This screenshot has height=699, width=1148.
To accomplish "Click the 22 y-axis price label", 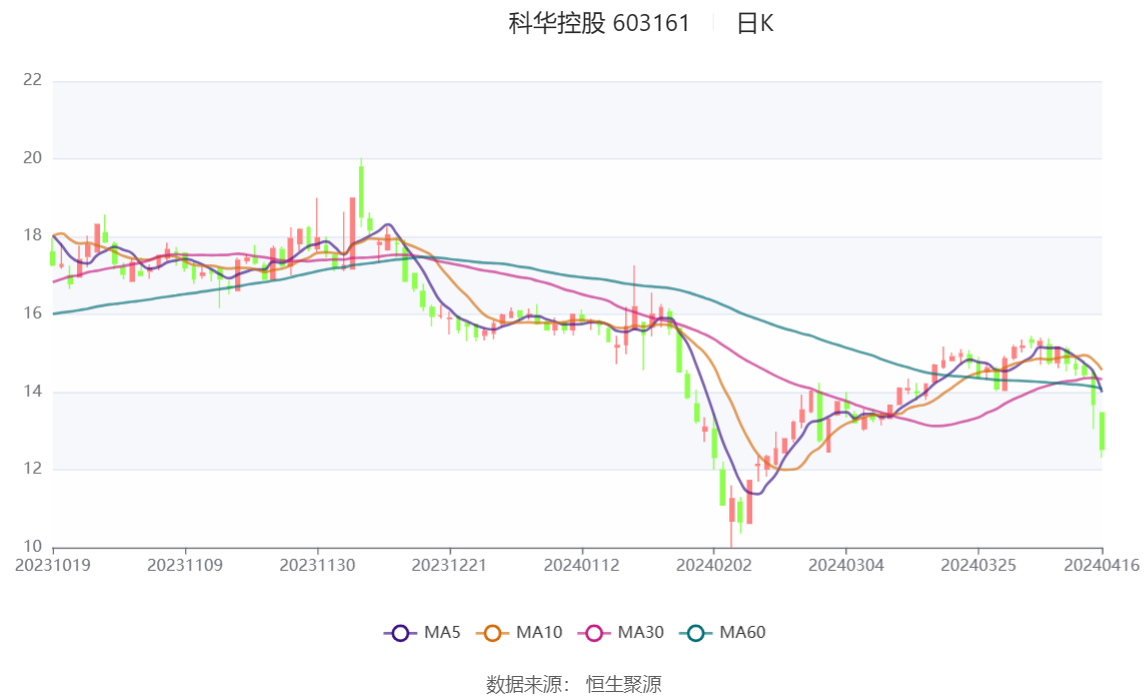I will (x=32, y=80).
